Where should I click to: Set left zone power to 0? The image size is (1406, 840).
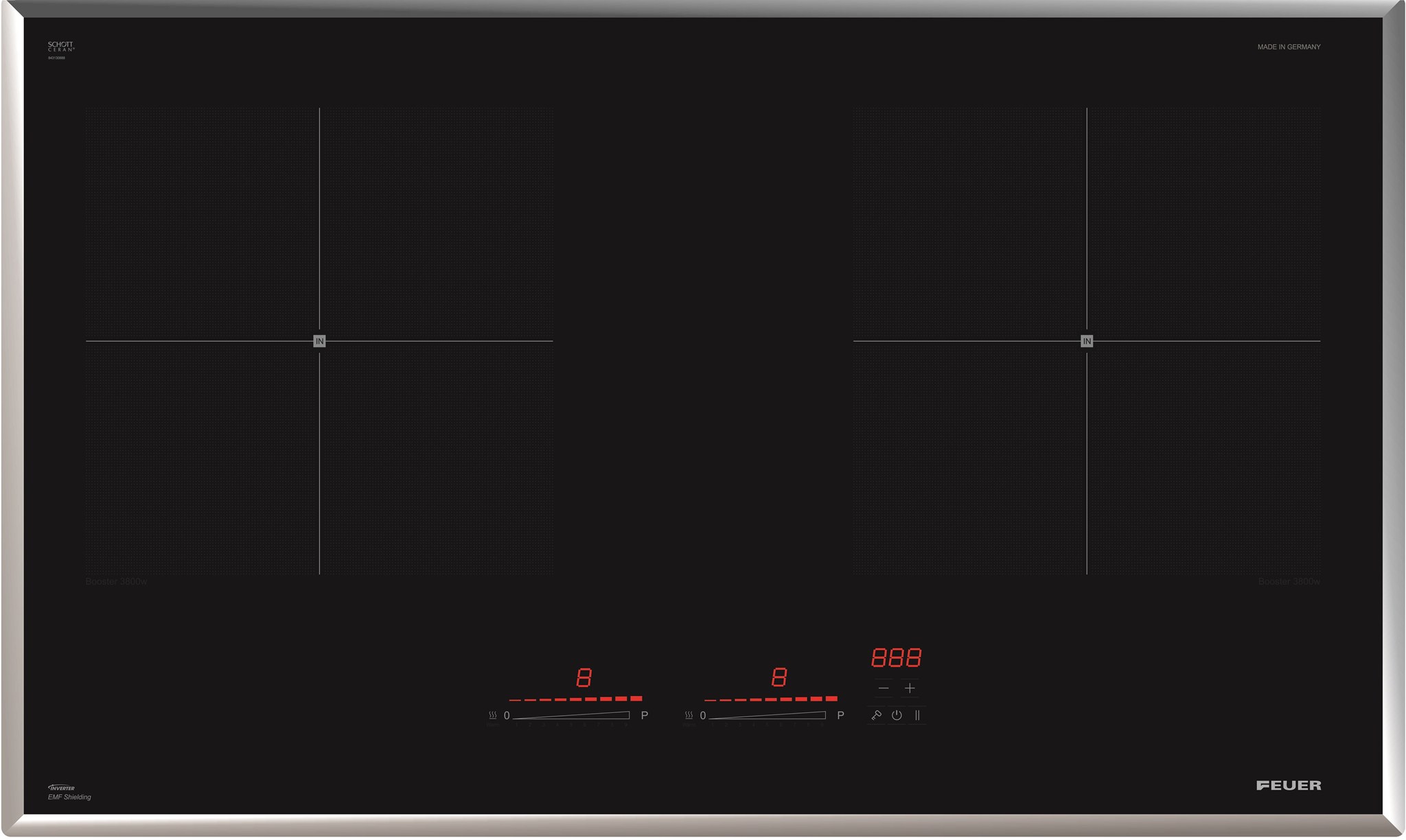(x=507, y=715)
